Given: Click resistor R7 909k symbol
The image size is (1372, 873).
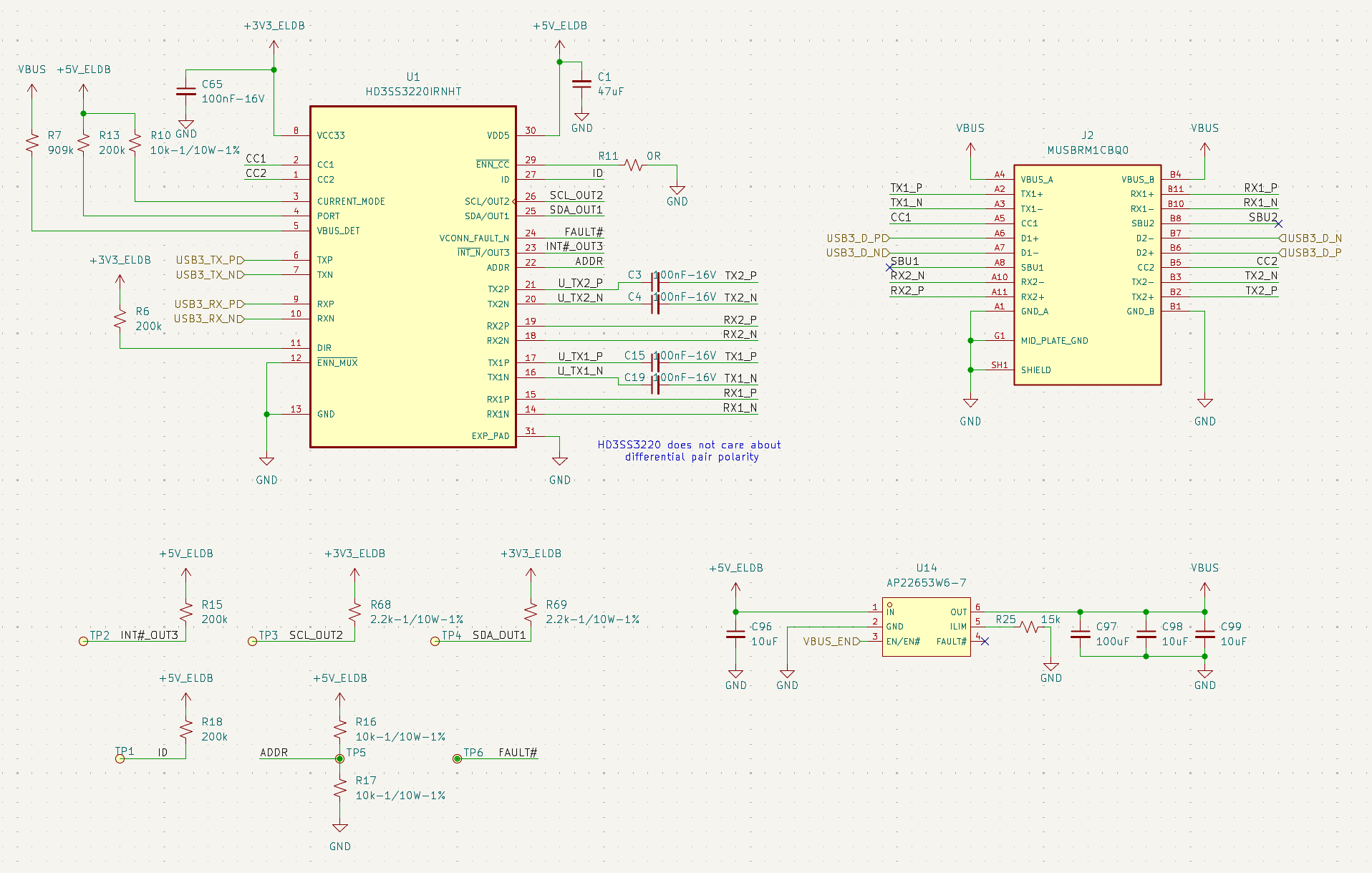Looking at the screenshot, I should [32, 143].
